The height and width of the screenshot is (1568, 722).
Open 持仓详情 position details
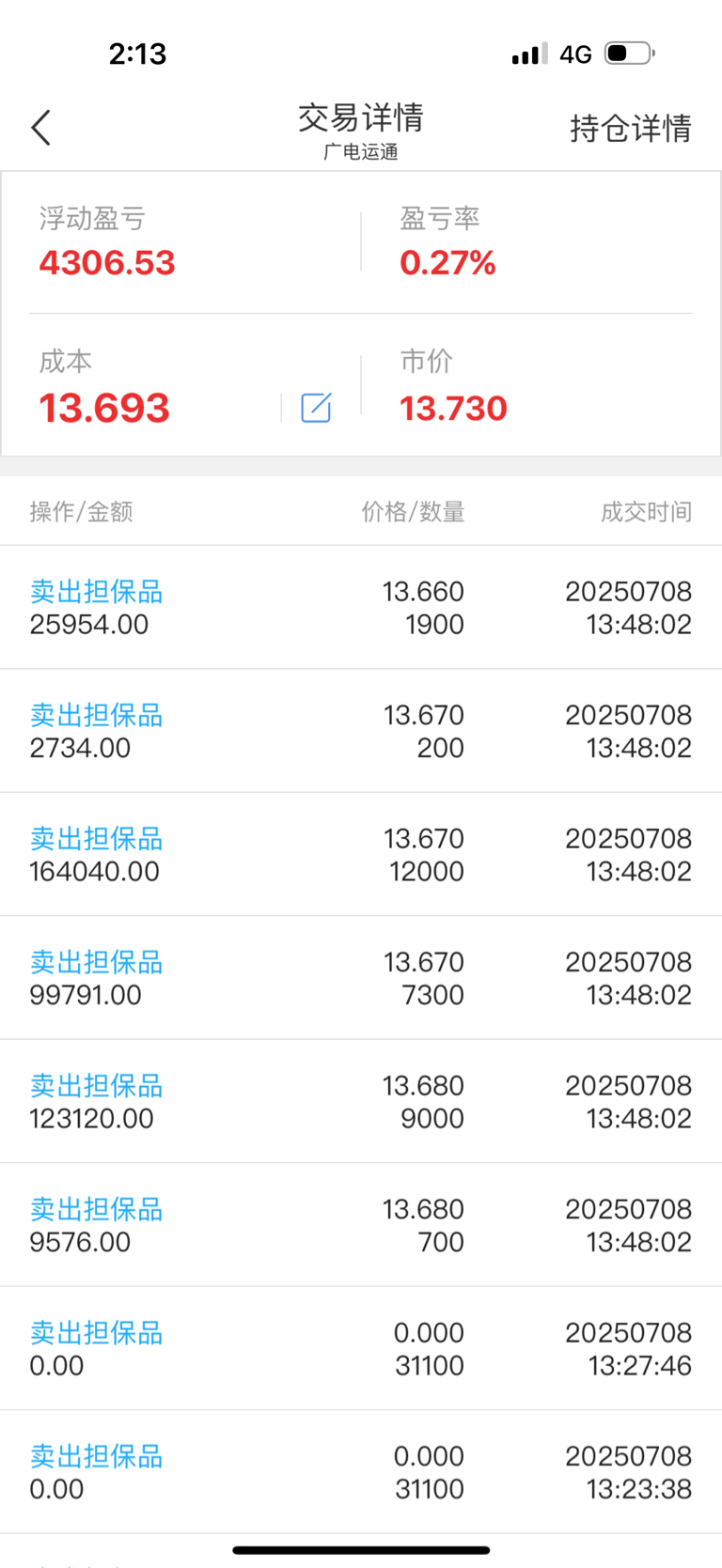(631, 129)
